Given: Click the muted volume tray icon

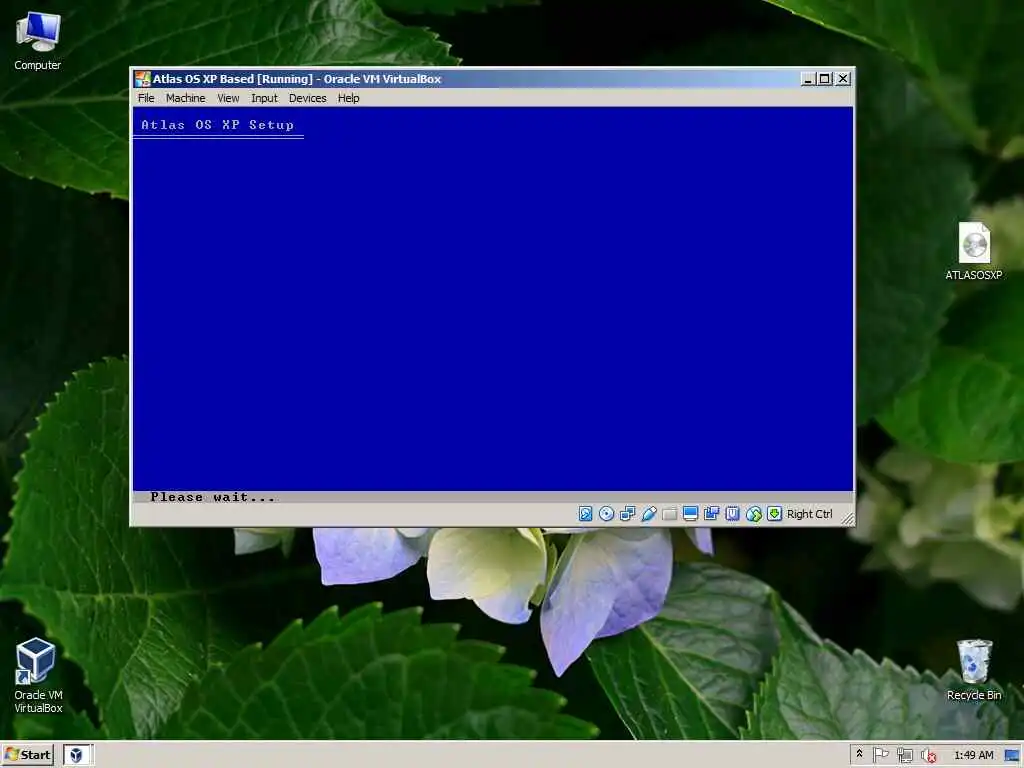Looking at the screenshot, I should (x=928, y=755).
